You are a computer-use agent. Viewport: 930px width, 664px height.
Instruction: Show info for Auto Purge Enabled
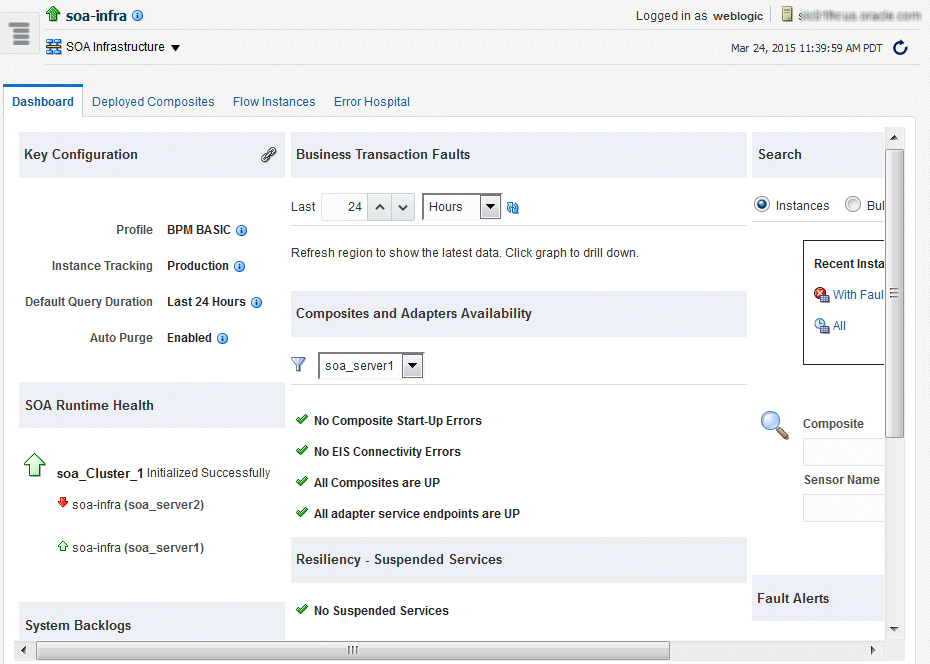click(222, 339)
